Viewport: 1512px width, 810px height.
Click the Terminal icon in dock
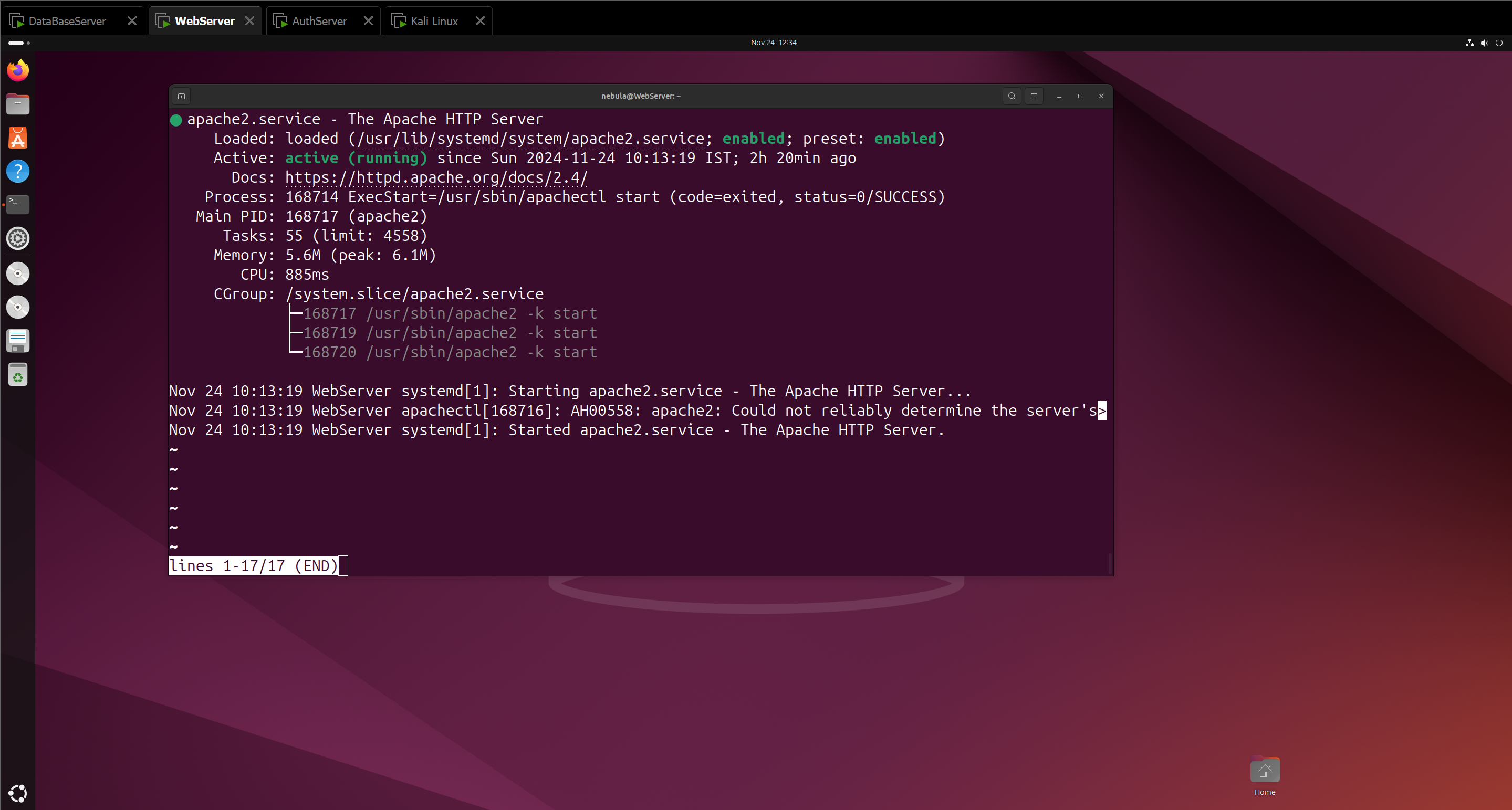tap(18, 204)
